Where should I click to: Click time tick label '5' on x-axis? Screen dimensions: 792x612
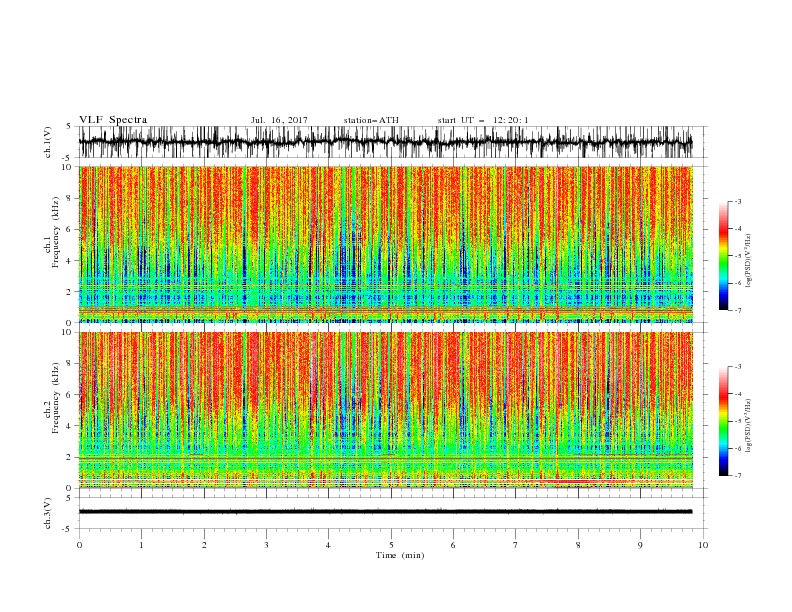click(x=391, y=545)
